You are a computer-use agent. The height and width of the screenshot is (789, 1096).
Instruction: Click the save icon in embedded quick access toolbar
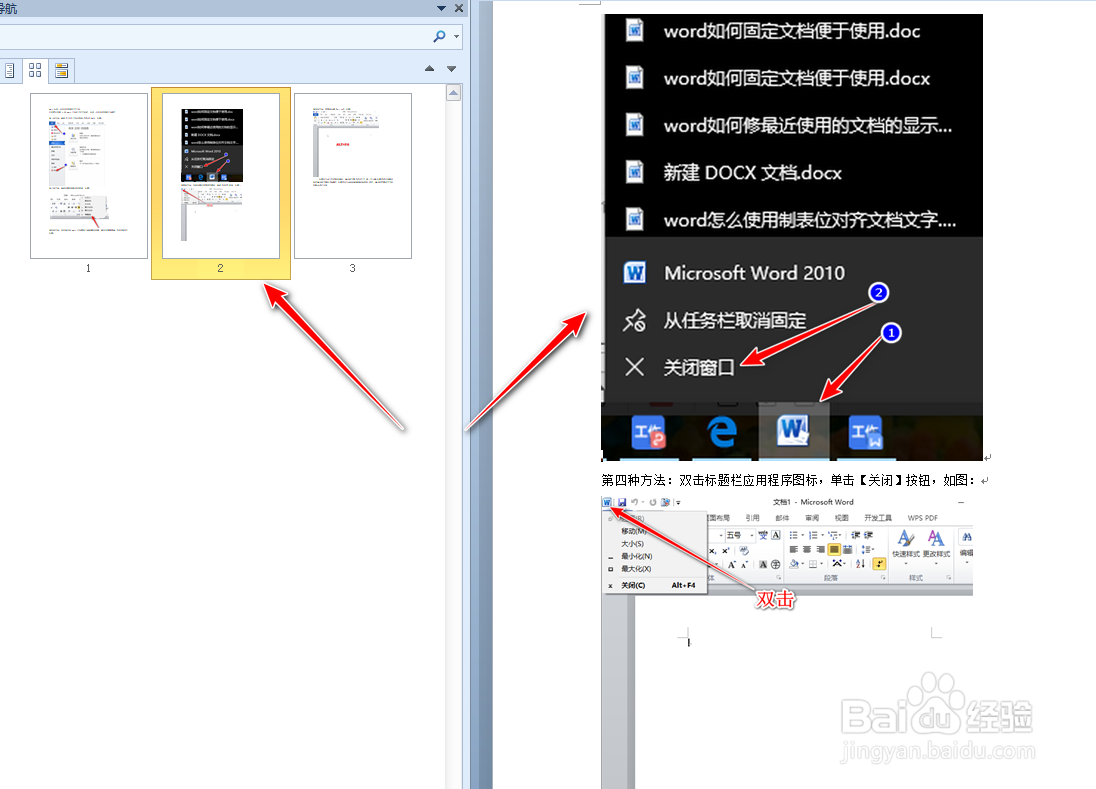point(621,502)
